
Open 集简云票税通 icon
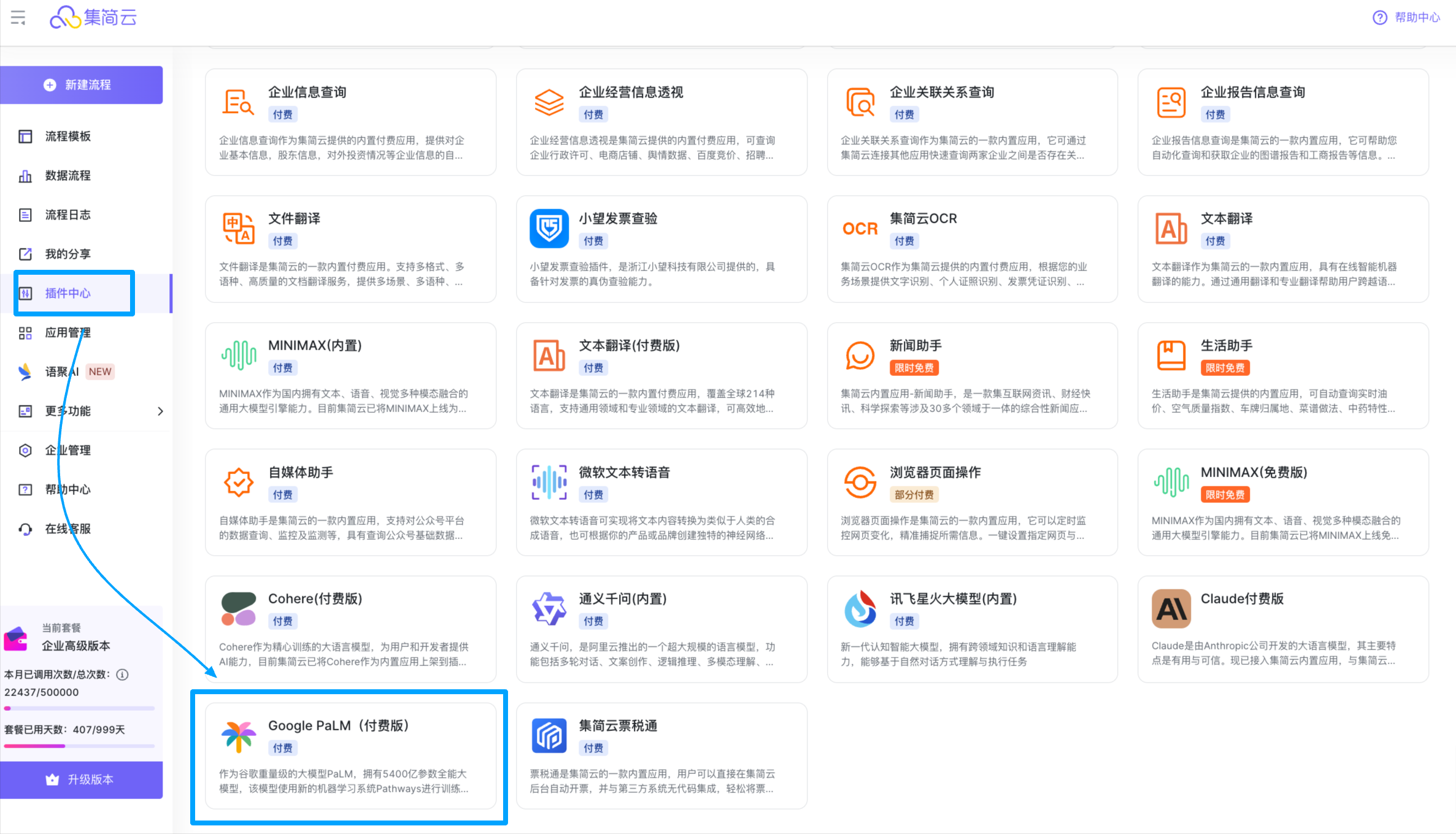(x=549, y=736)
